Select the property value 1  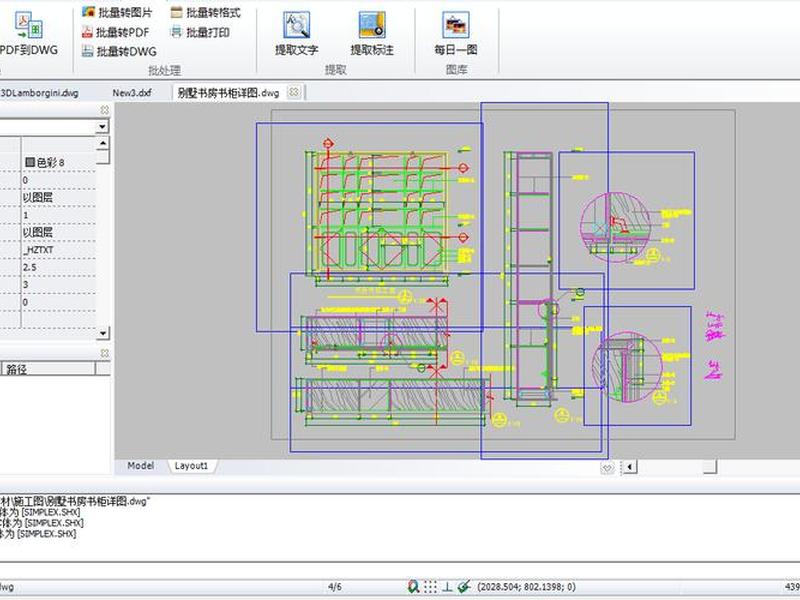(x=26, y=215)
